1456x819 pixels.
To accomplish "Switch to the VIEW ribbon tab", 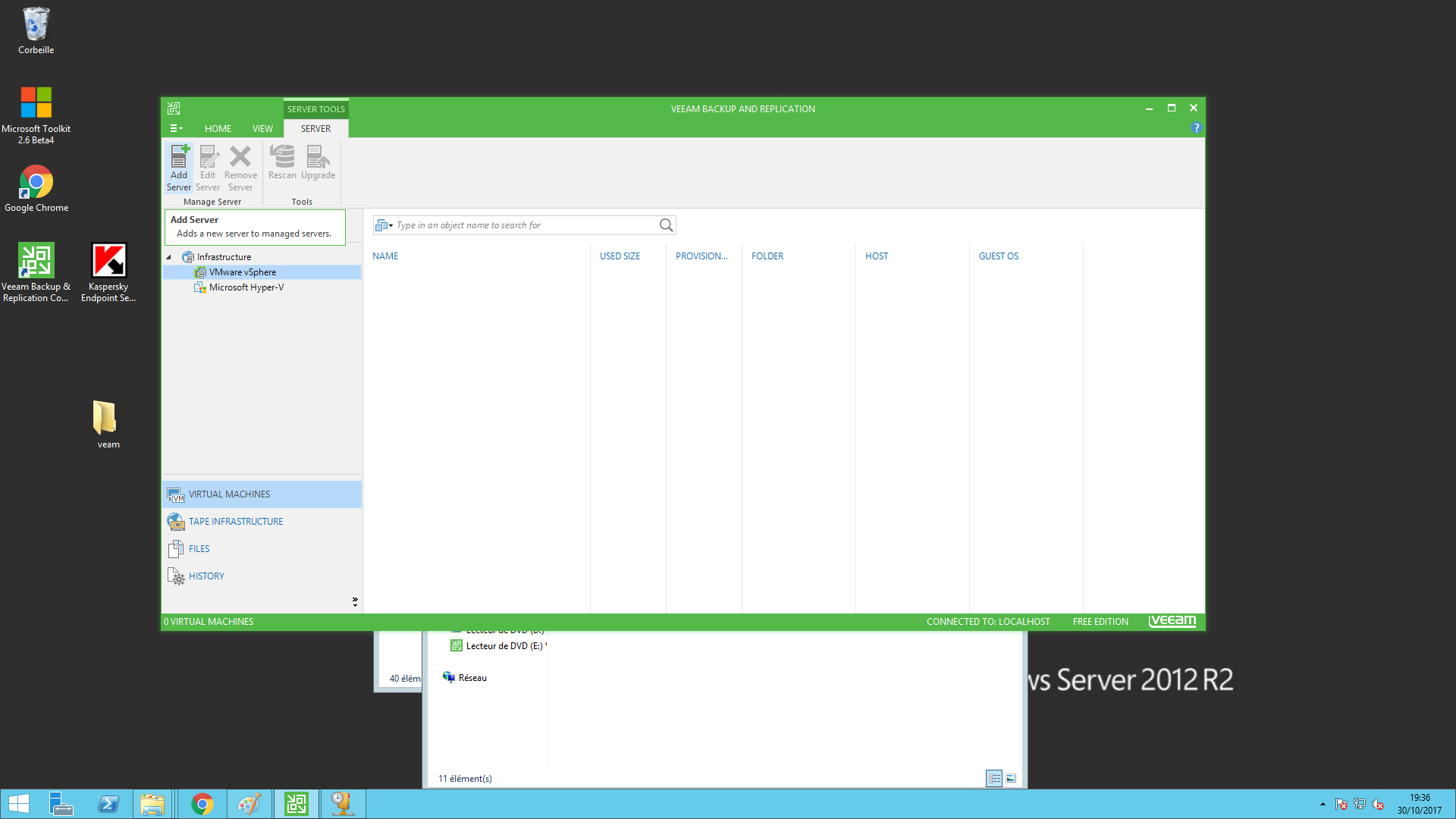I will pos(262,129).
